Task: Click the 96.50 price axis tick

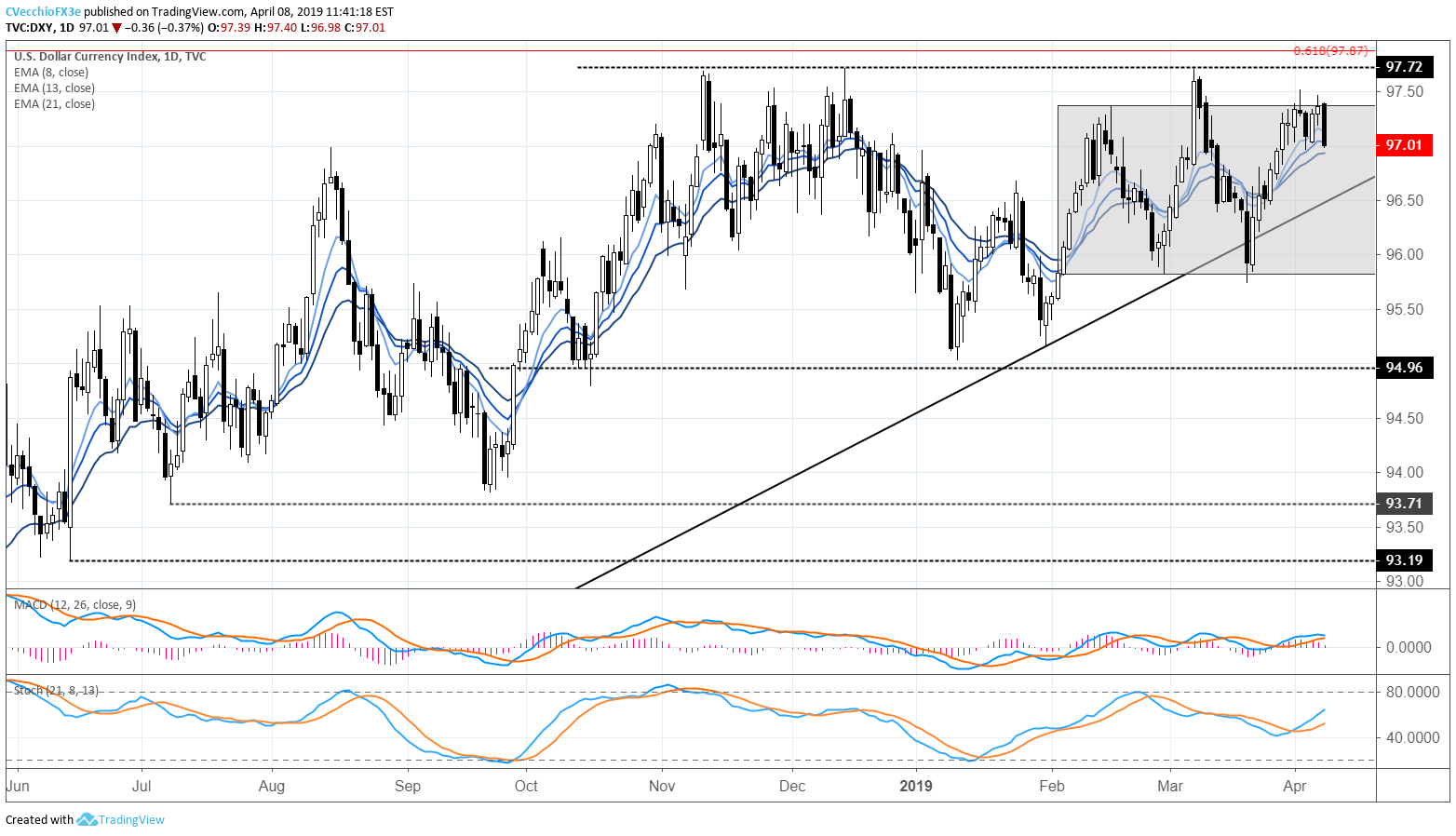Action: (1404, 200)
